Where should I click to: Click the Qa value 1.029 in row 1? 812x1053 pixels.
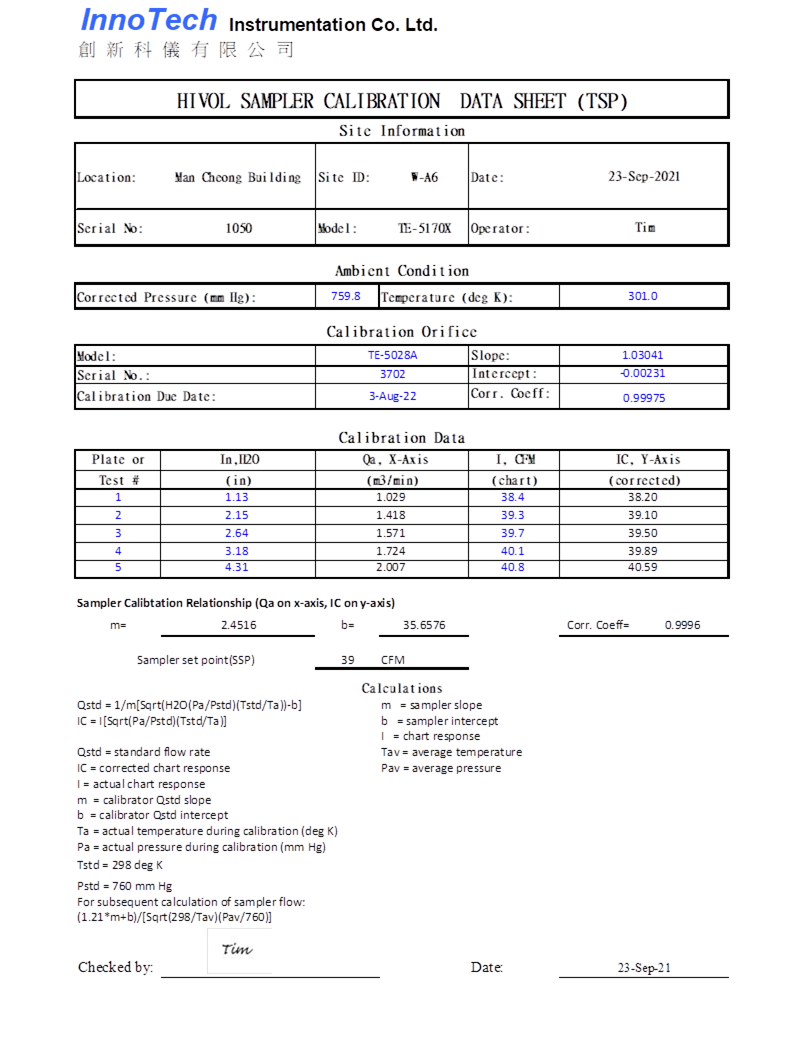point(392,497)
